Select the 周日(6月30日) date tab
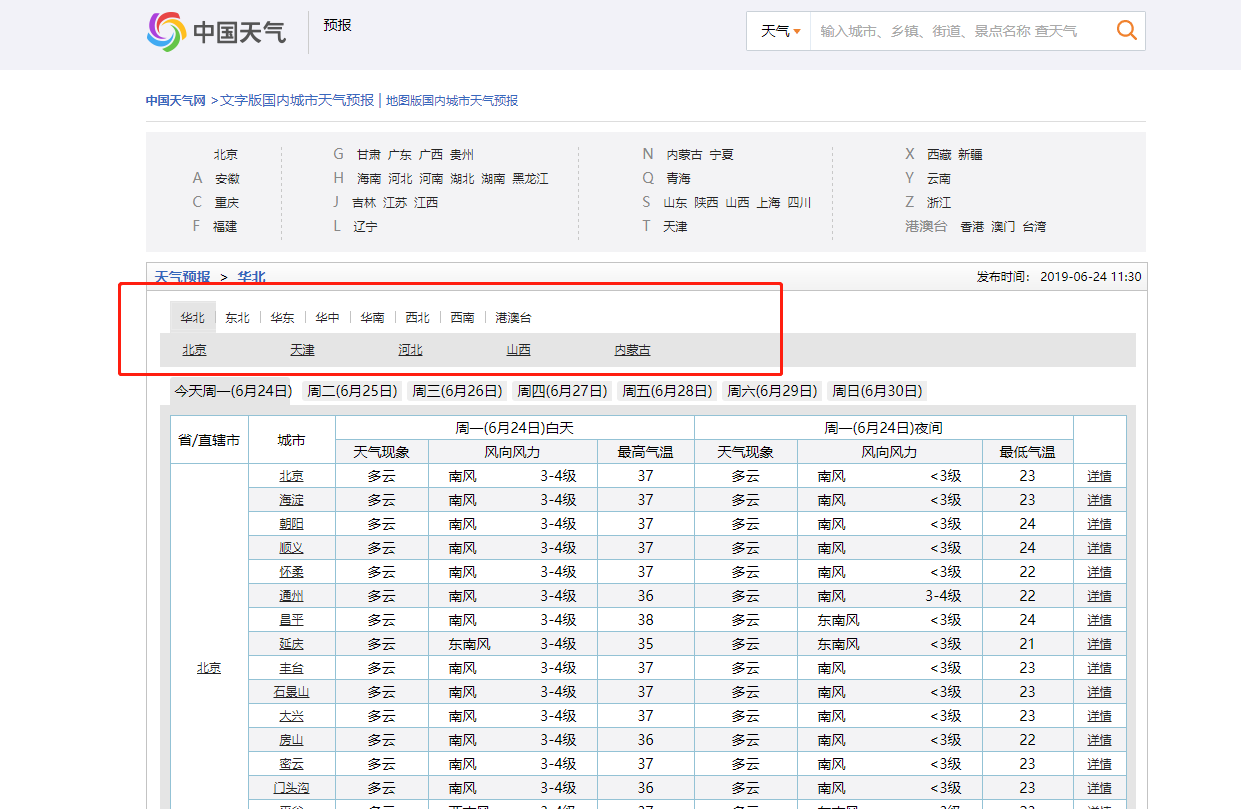 [x=877, y=391]
